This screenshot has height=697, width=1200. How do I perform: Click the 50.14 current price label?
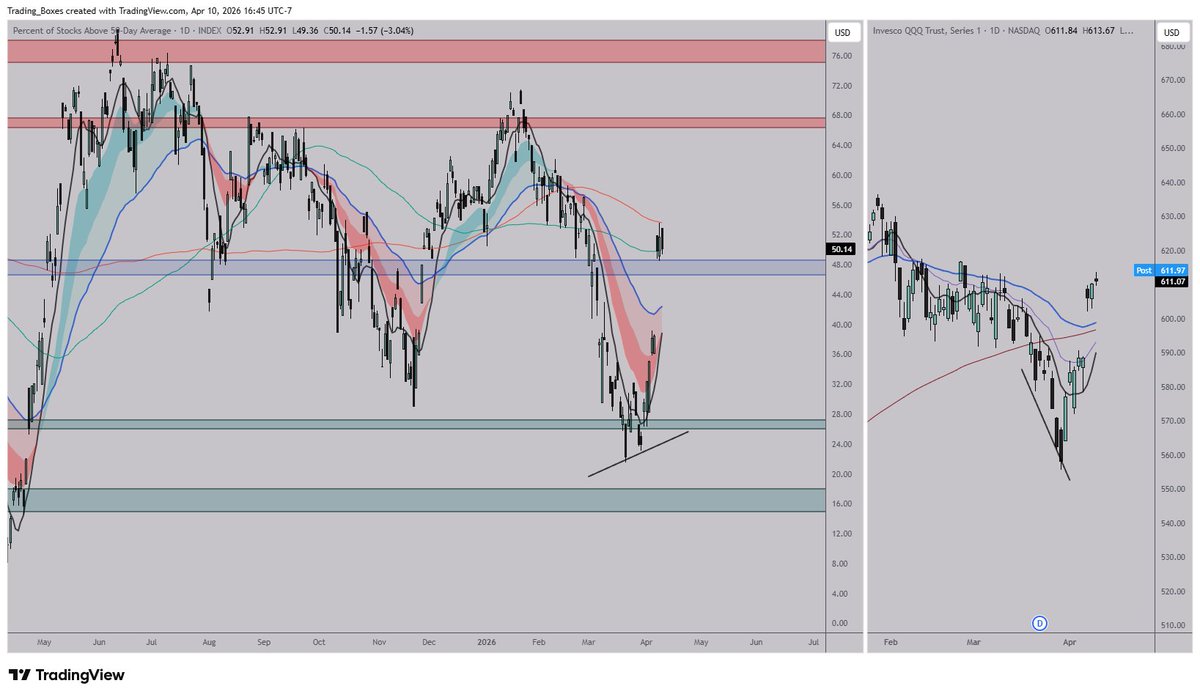click(x=842, y=249)
